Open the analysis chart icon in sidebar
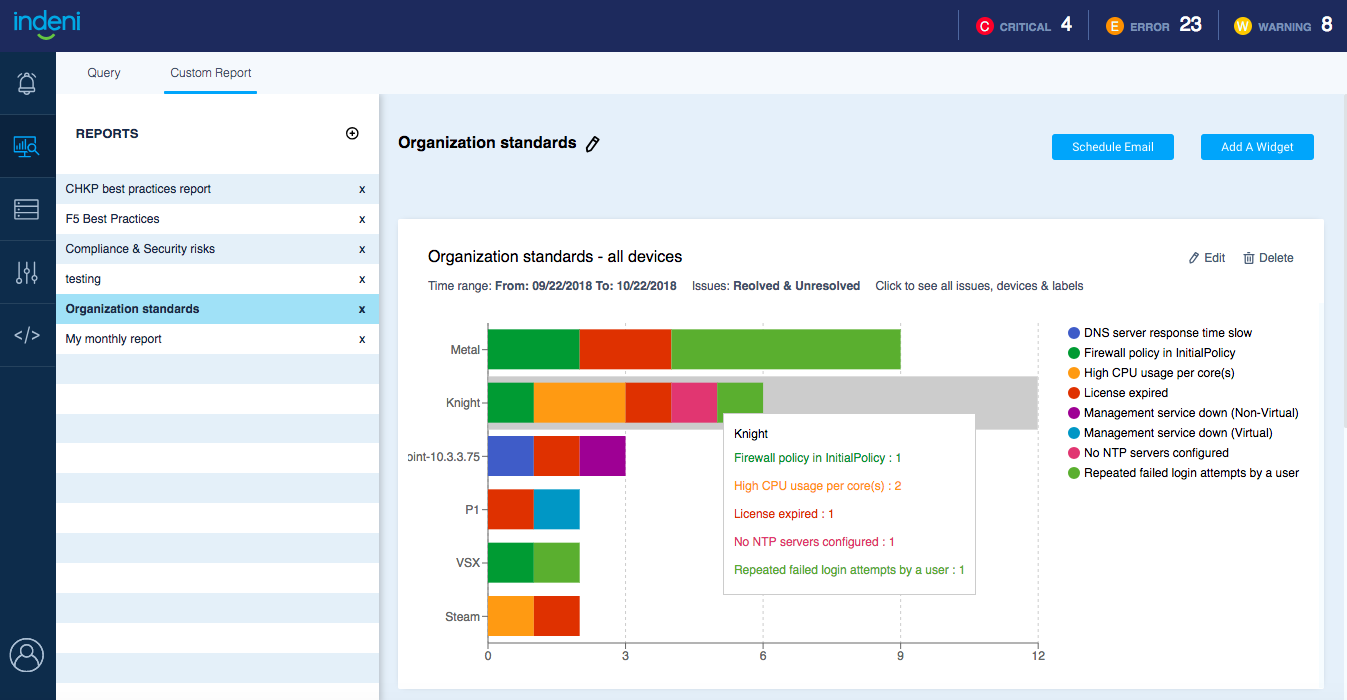 27,147
